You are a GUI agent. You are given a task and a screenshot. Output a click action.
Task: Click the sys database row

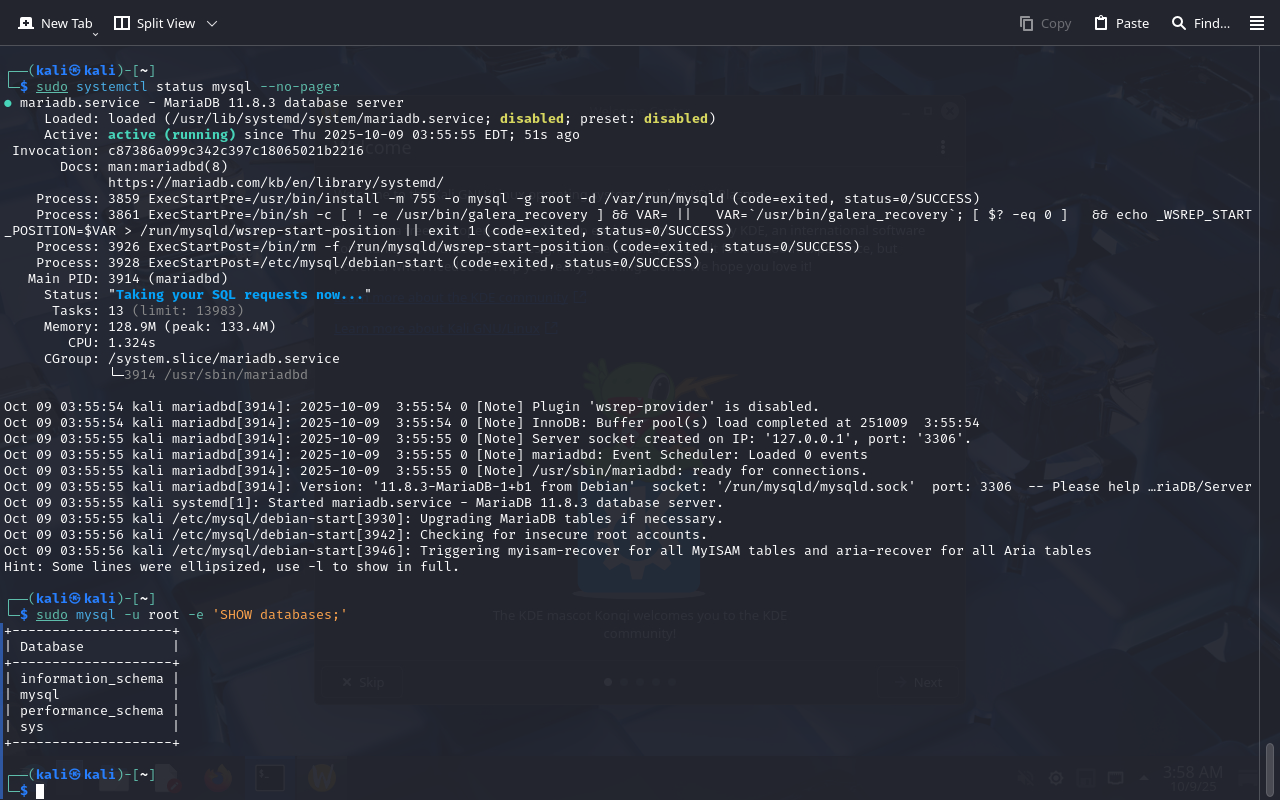[32, 726]
